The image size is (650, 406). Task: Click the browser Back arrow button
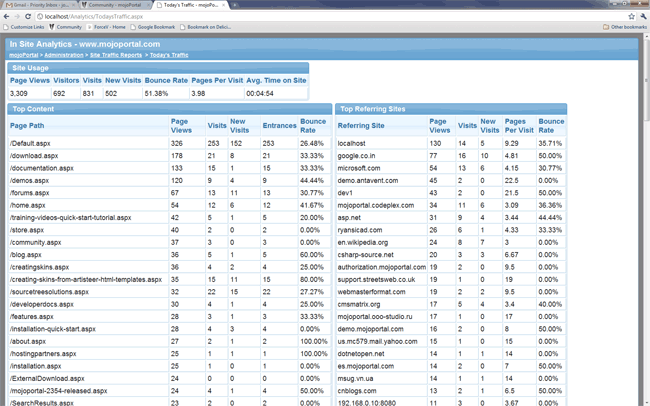coord(7,16)
